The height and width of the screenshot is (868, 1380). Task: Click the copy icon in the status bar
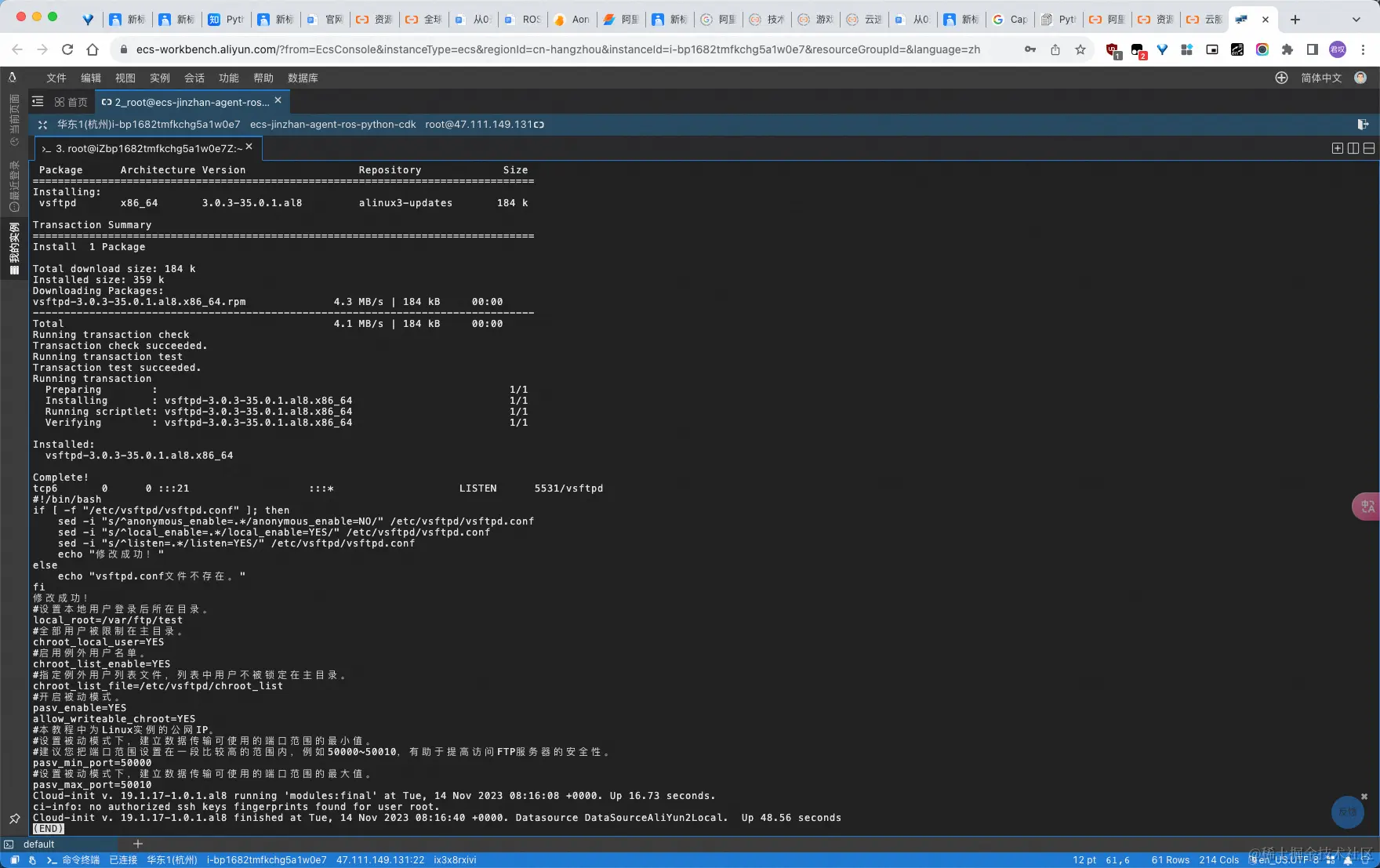(x=15, y=860)
